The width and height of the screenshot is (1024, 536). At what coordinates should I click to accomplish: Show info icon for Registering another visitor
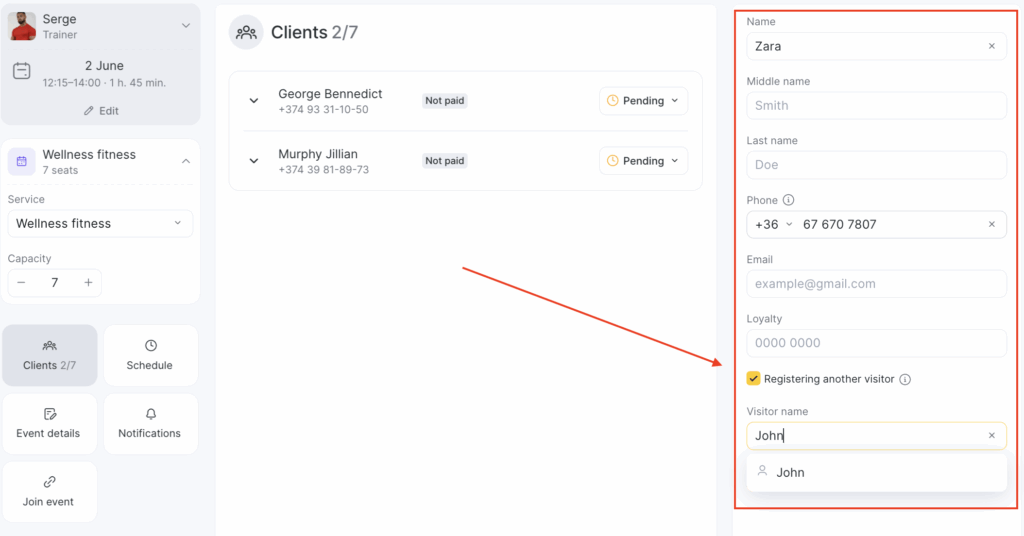[x=905, y=379]
